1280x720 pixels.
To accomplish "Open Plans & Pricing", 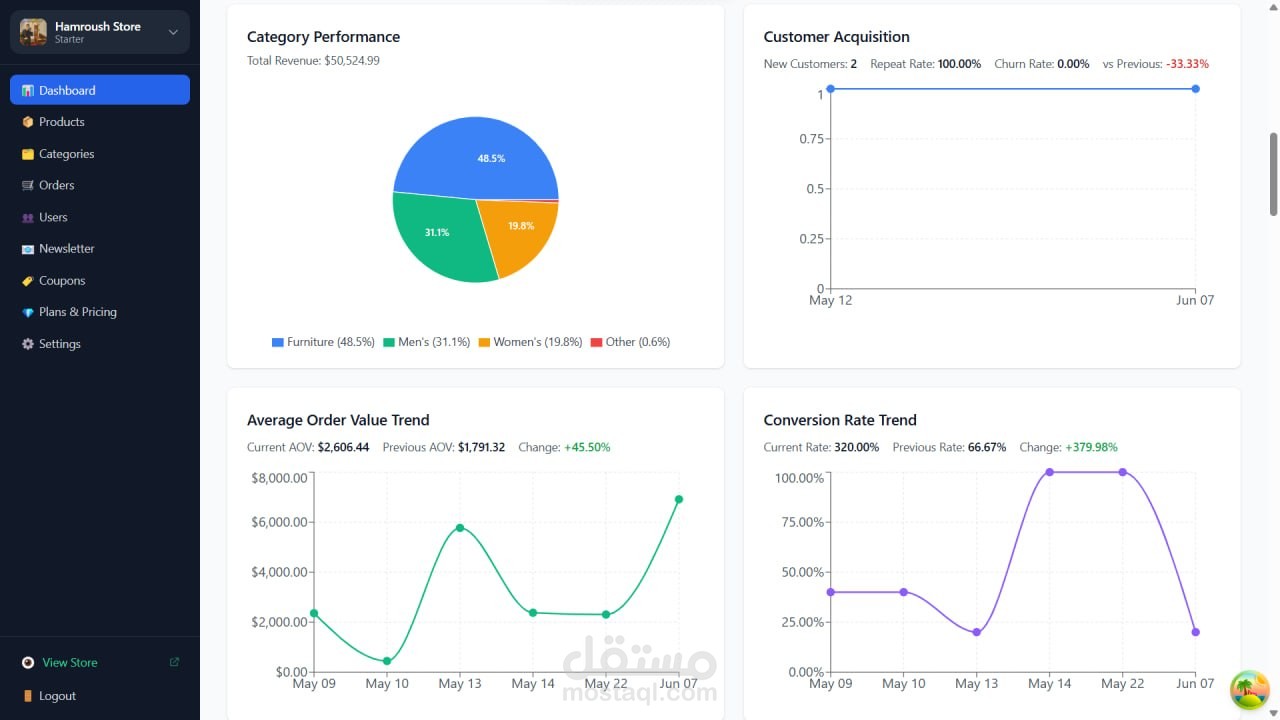I will point(100,312).
